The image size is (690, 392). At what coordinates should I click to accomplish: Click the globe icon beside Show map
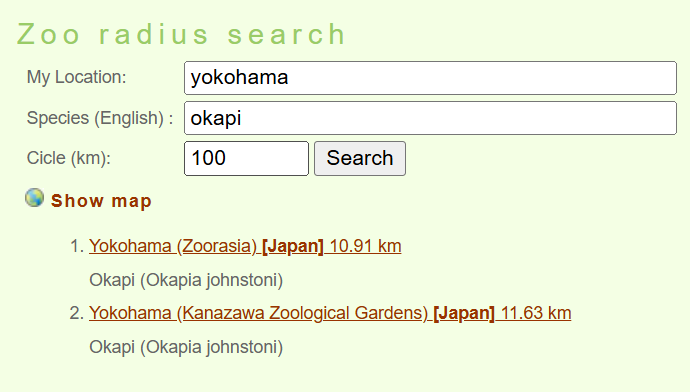(34, 198)
